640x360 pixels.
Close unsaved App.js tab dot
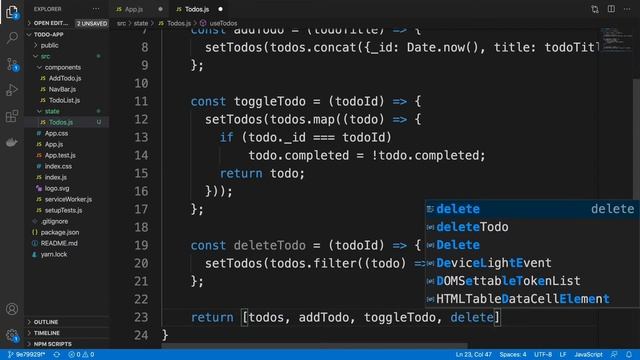click(160, 9)
